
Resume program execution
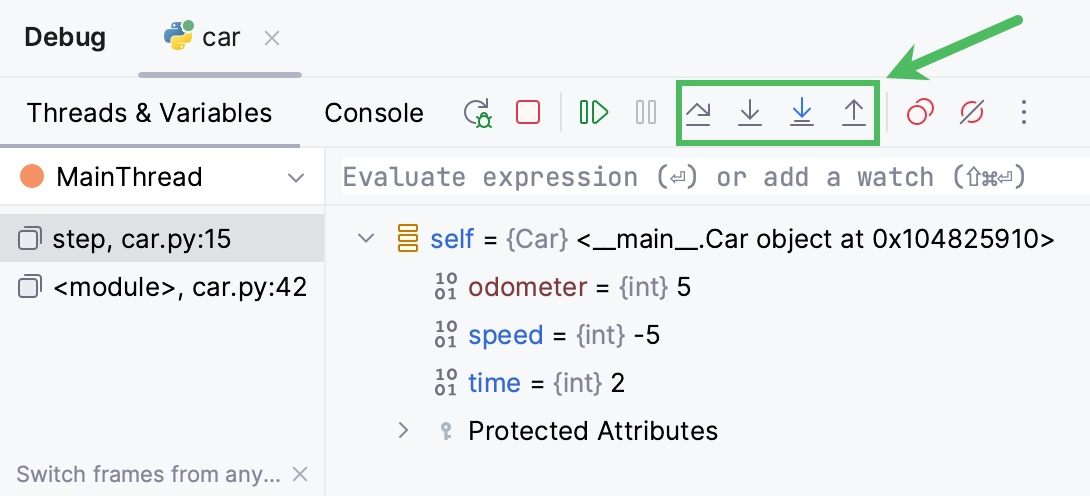click(x=594, y=113)
